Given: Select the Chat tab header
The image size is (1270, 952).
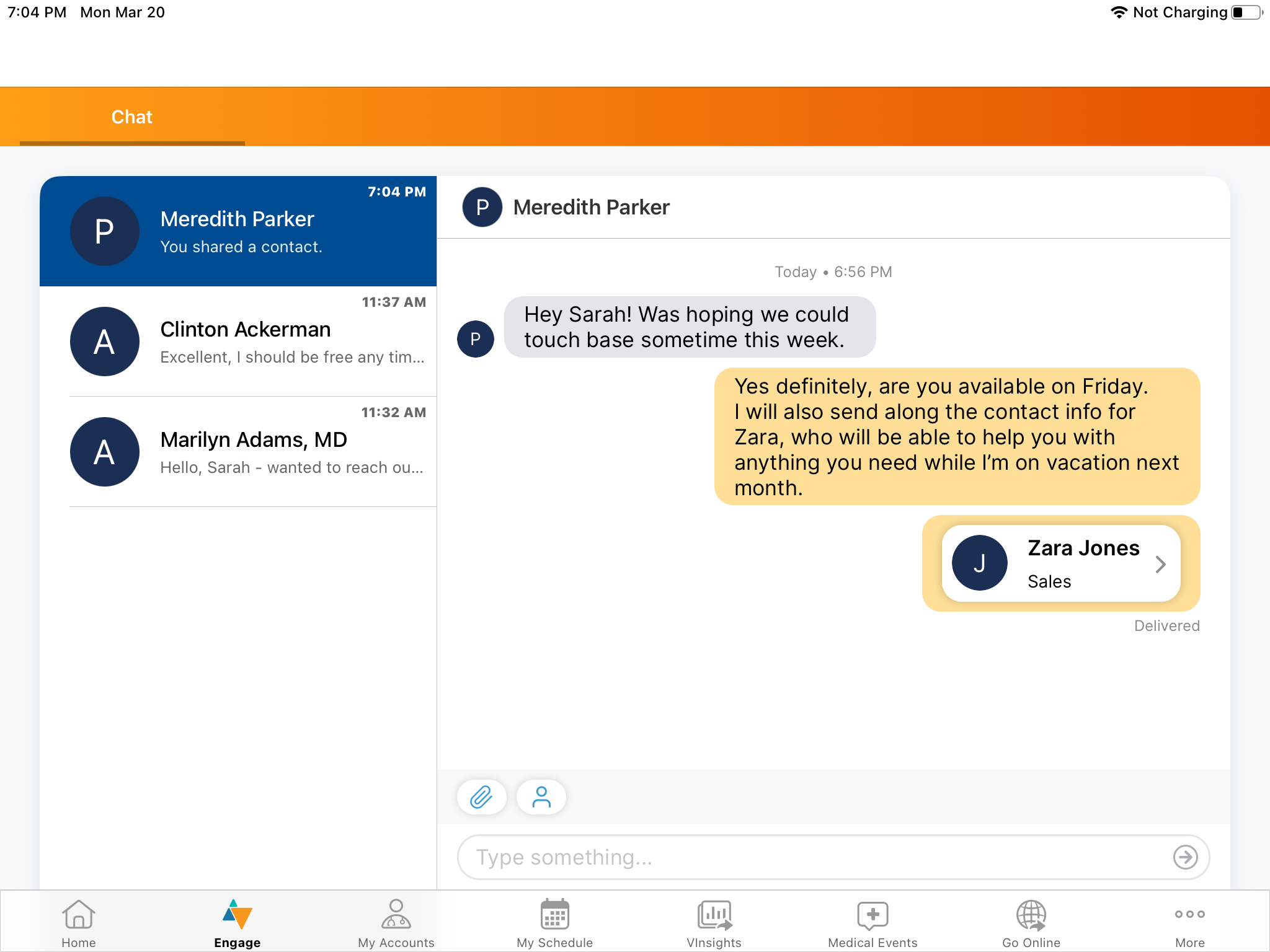Looking at the screenshot, I should coord(131,117).
